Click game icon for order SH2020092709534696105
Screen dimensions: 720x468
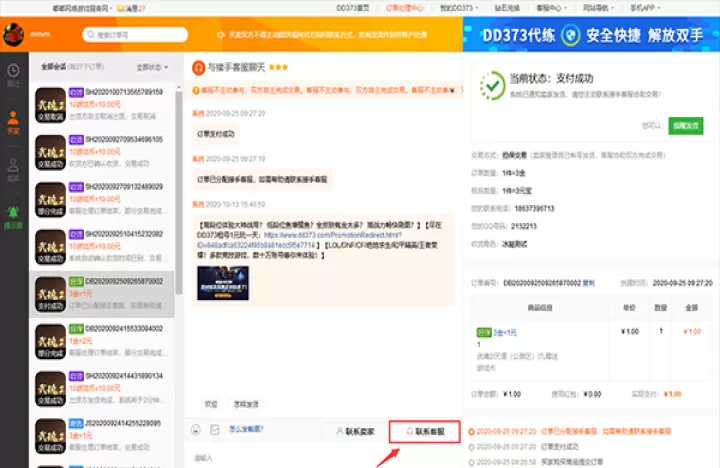(x=51, y=152)
